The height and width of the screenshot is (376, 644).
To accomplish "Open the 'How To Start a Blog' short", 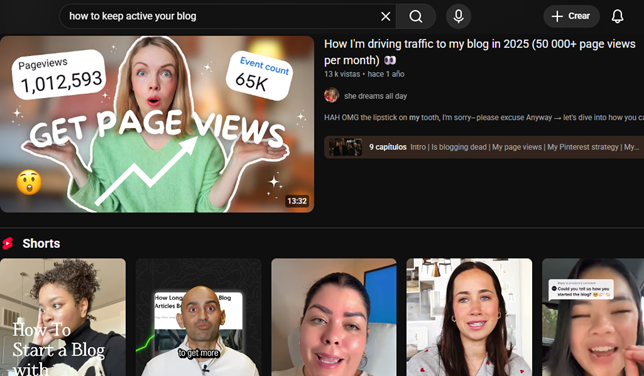I will (63, 317).
